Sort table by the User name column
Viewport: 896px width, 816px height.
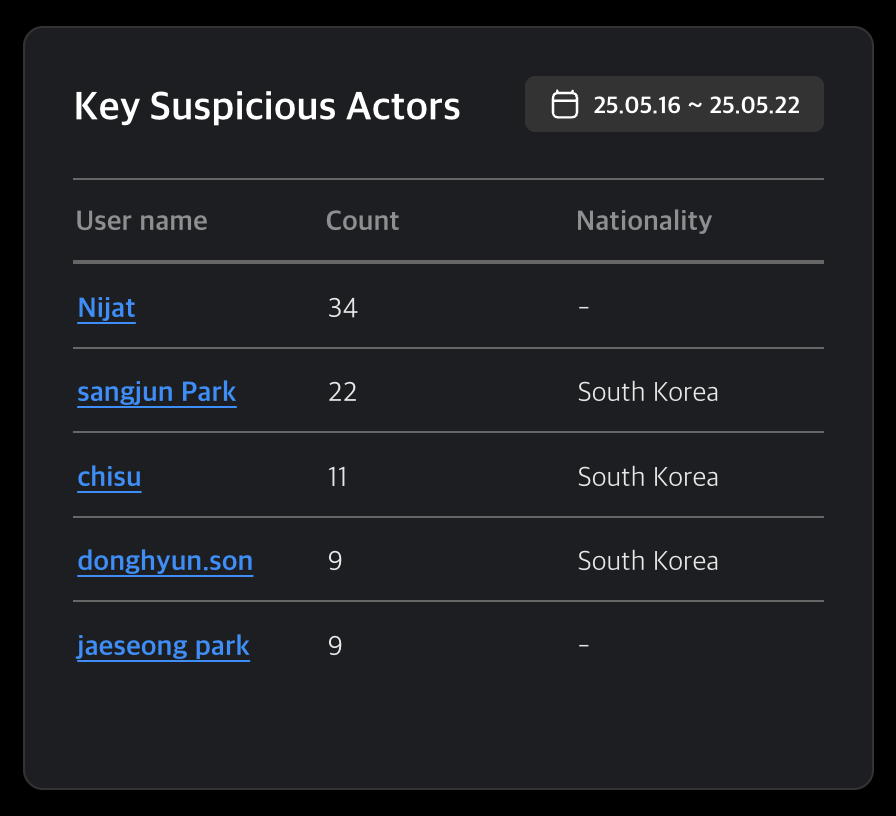(x=141, y=220)
